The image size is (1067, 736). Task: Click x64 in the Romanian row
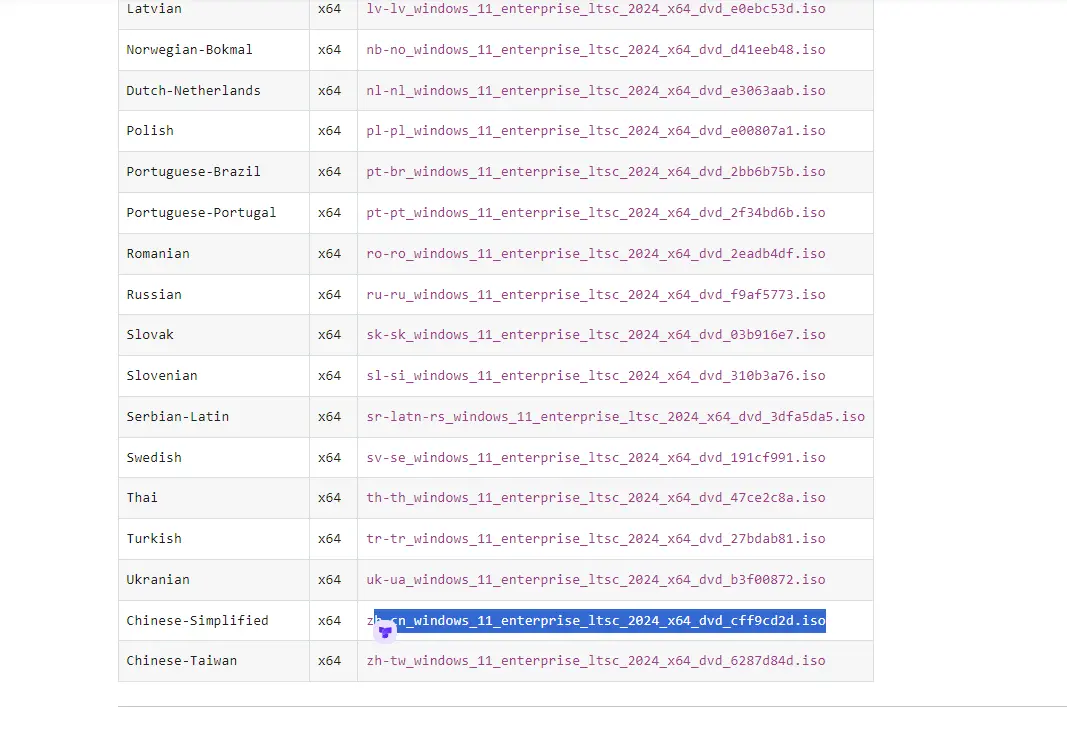pyautogui.click(x=329, y=253)
